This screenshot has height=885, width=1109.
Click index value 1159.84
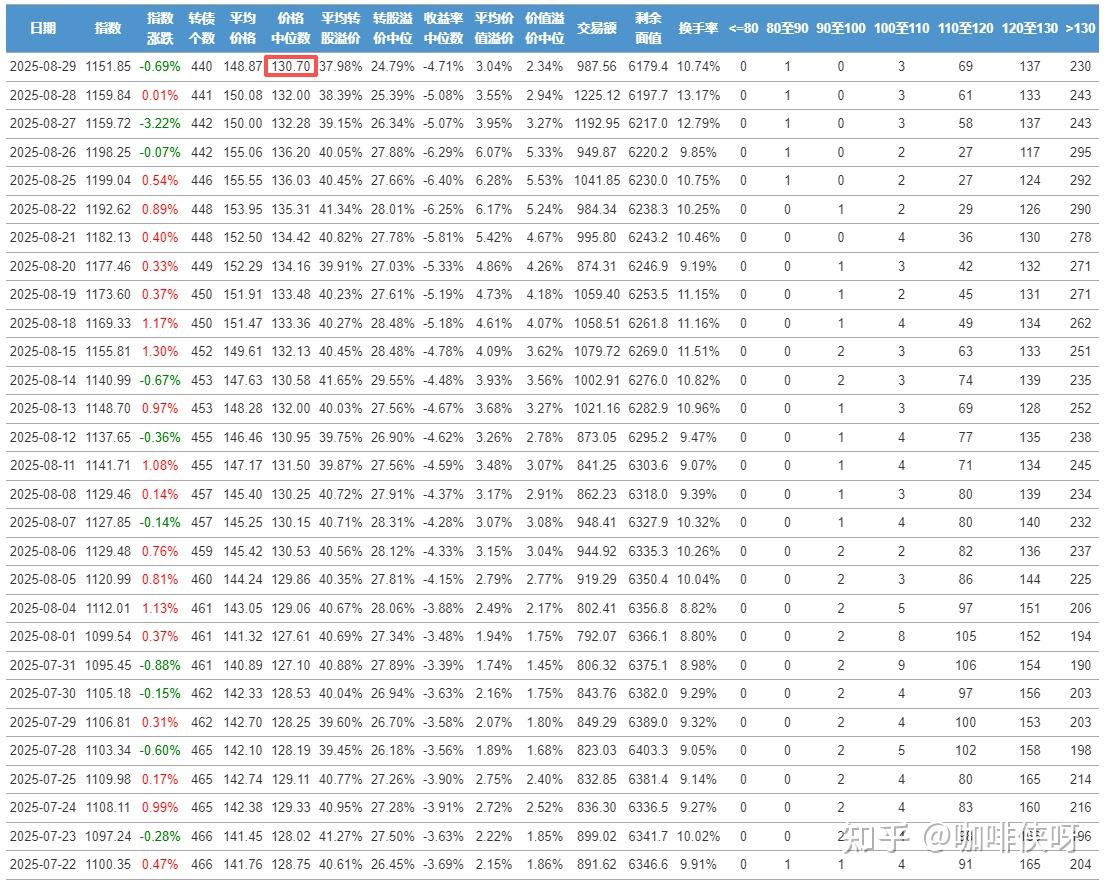(108, 95)
